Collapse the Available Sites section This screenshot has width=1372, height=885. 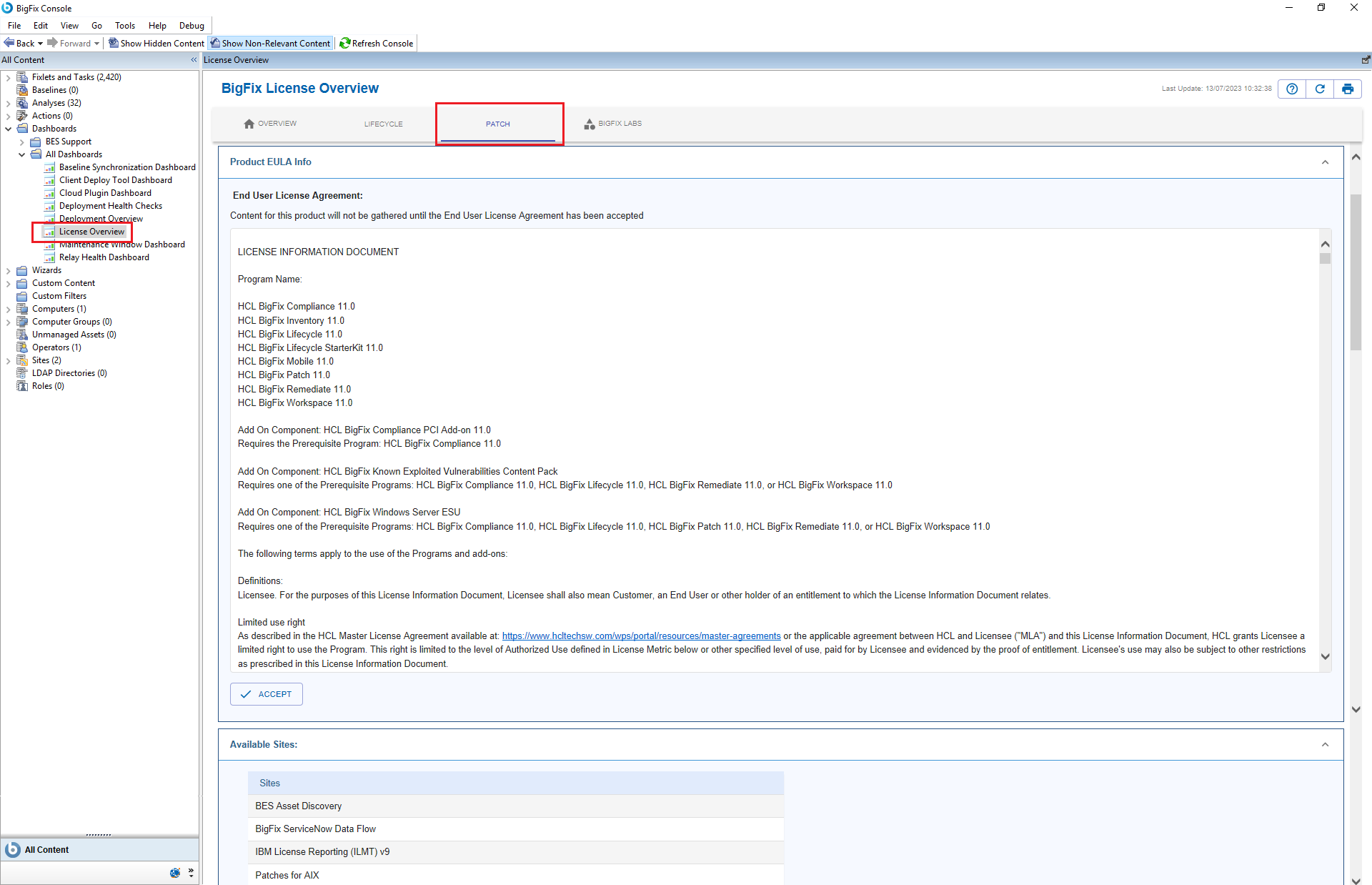tap(1325, 745)
